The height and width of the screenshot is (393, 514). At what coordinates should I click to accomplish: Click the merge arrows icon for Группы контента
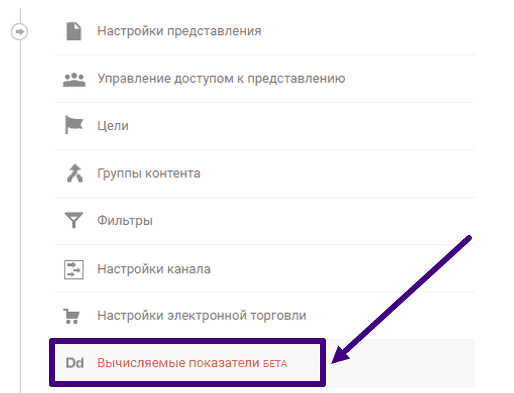(x=75, y=173)
